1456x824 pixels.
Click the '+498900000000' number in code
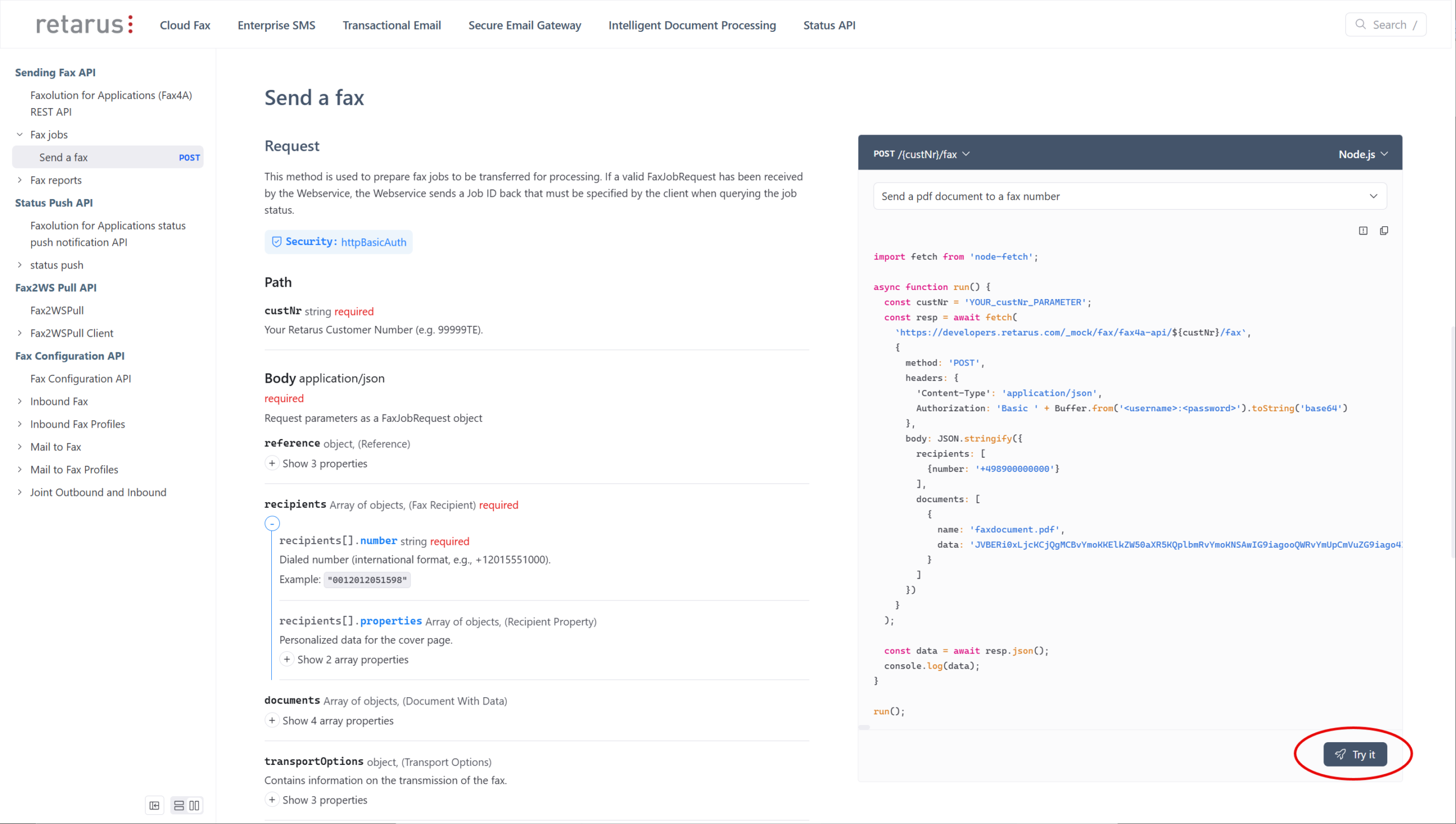[x=1015, y=469]
